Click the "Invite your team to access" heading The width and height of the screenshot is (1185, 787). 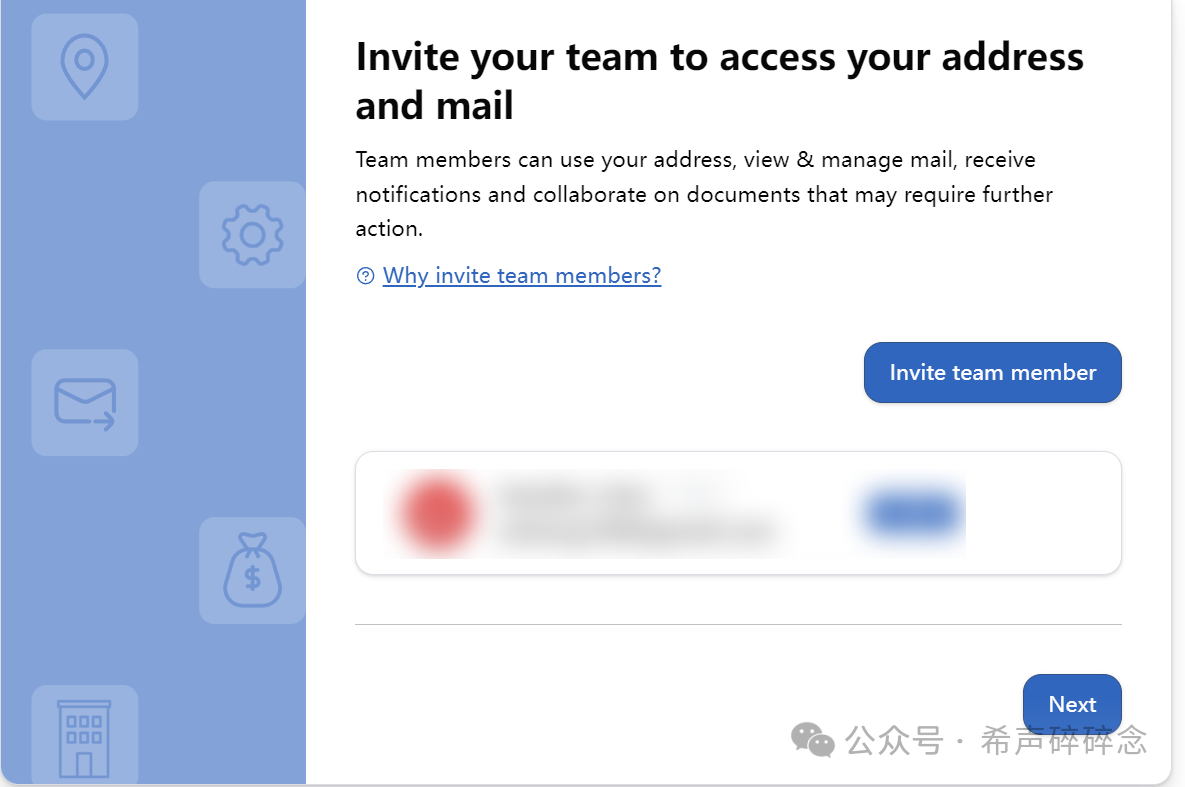click(x=719, y=80)
